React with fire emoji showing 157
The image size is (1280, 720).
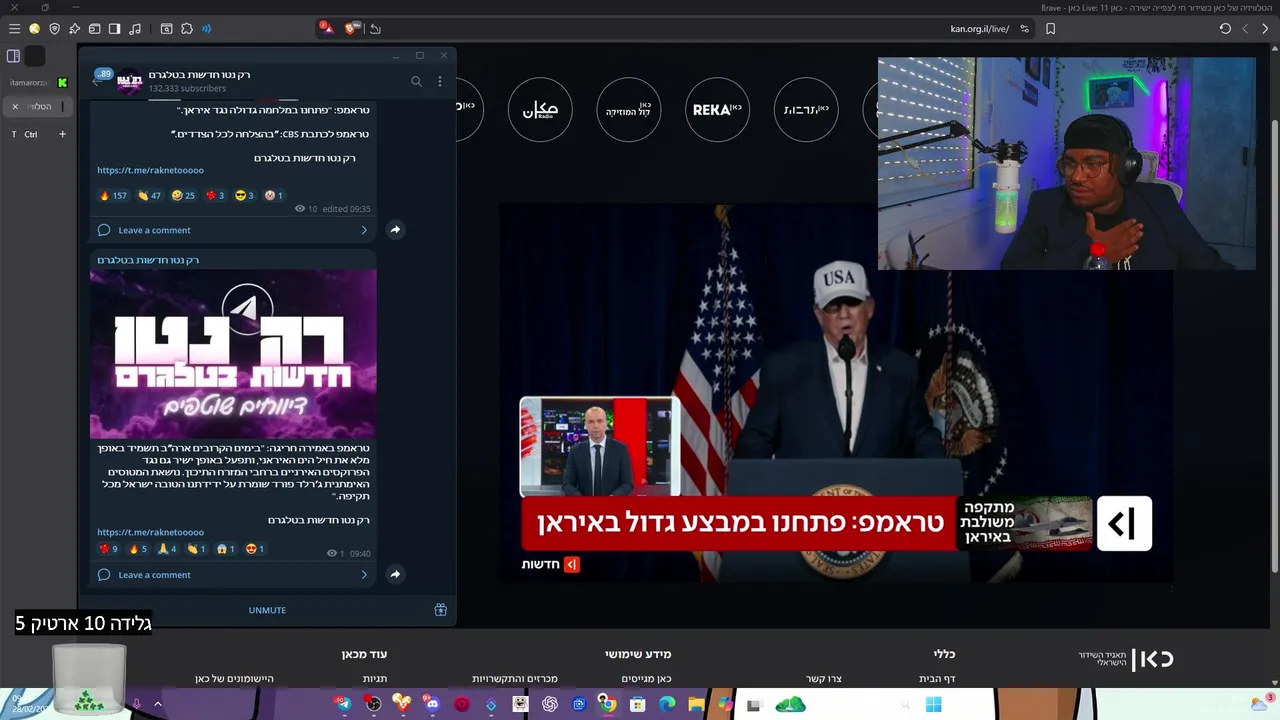(x=113, y=196)
